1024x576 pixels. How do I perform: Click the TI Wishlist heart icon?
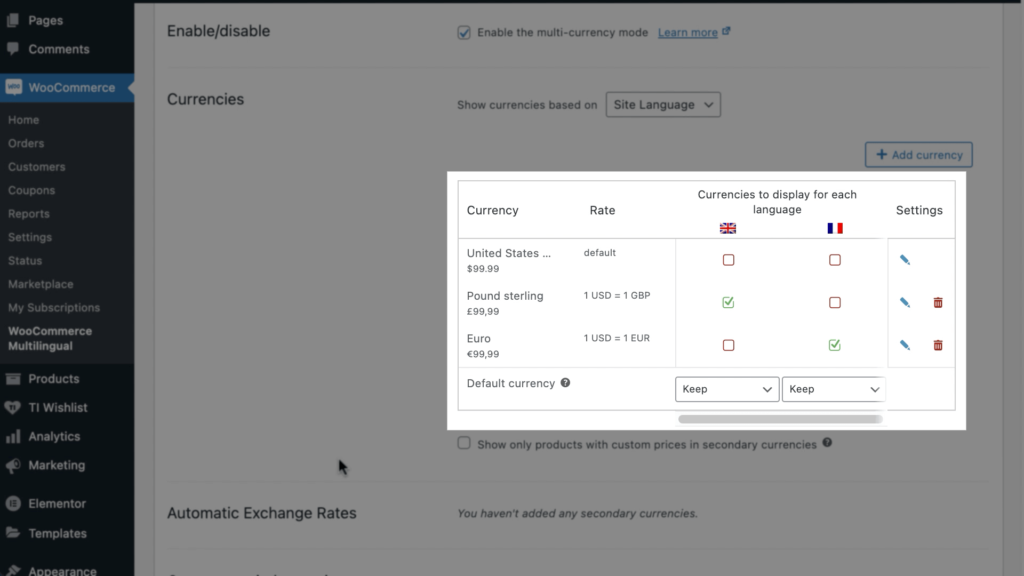click(13, 408)
